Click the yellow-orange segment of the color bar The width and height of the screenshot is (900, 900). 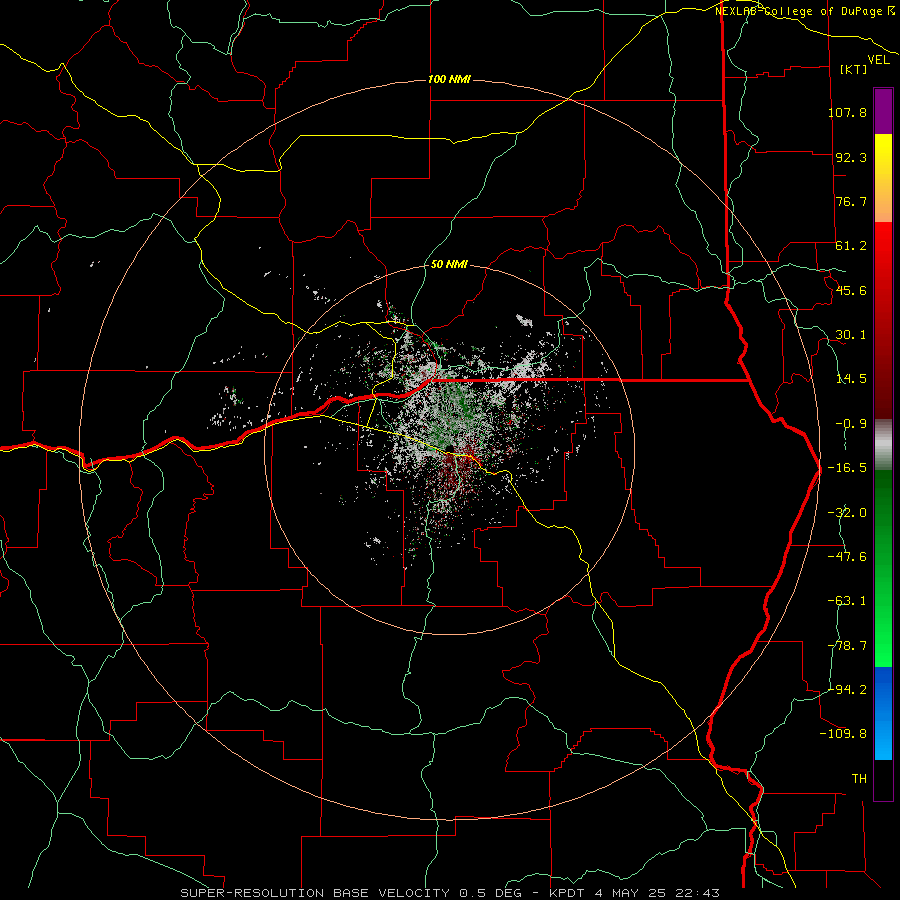(883, 178)
